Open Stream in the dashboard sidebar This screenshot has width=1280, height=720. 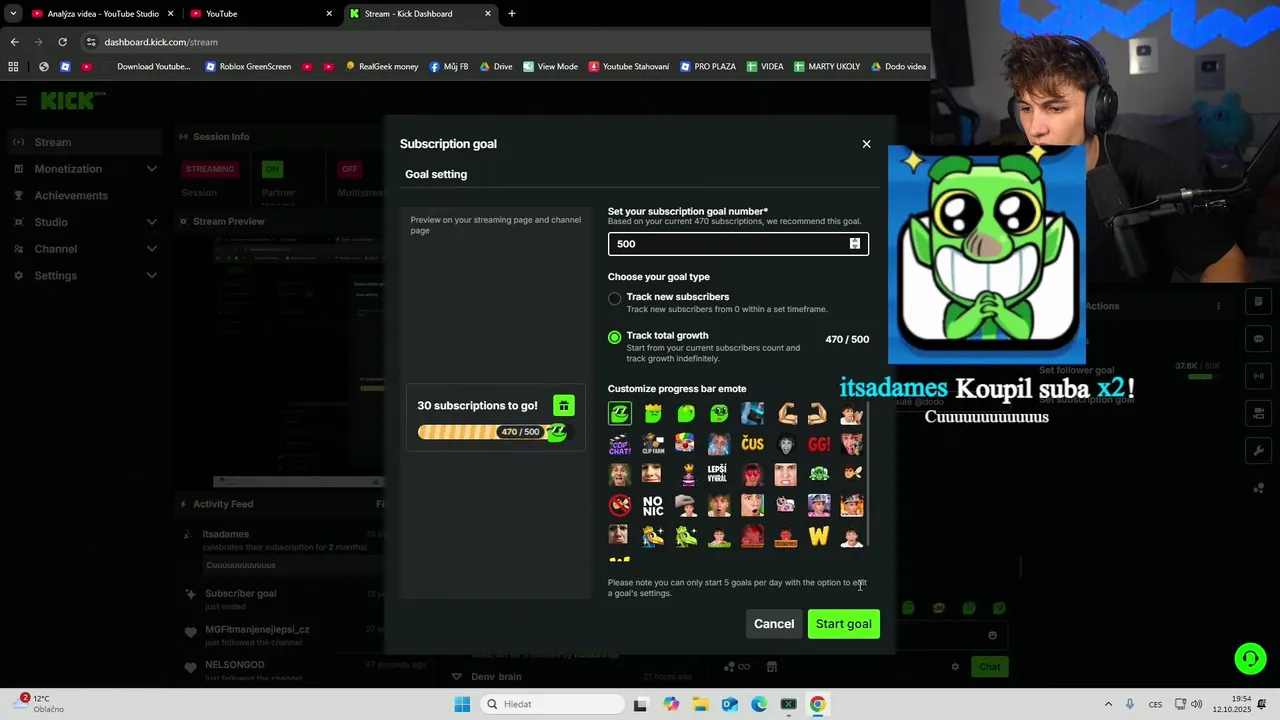(x=84, y=142)
